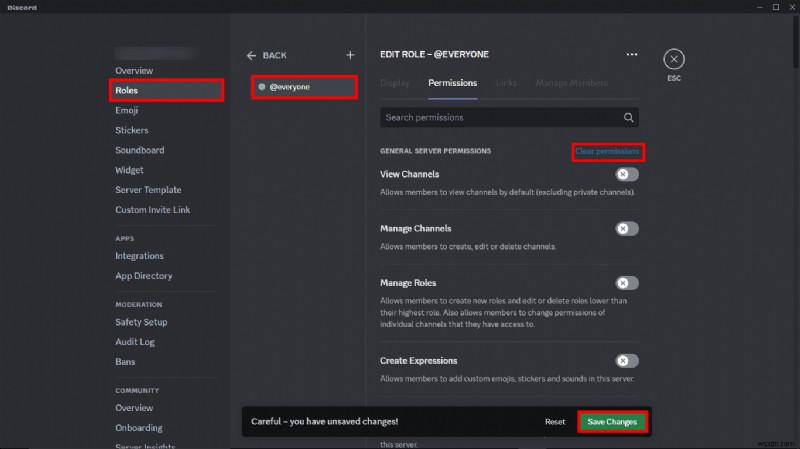Click the "Manage Channels" permission title
The image size is (800, 449).
click(415, 229)
